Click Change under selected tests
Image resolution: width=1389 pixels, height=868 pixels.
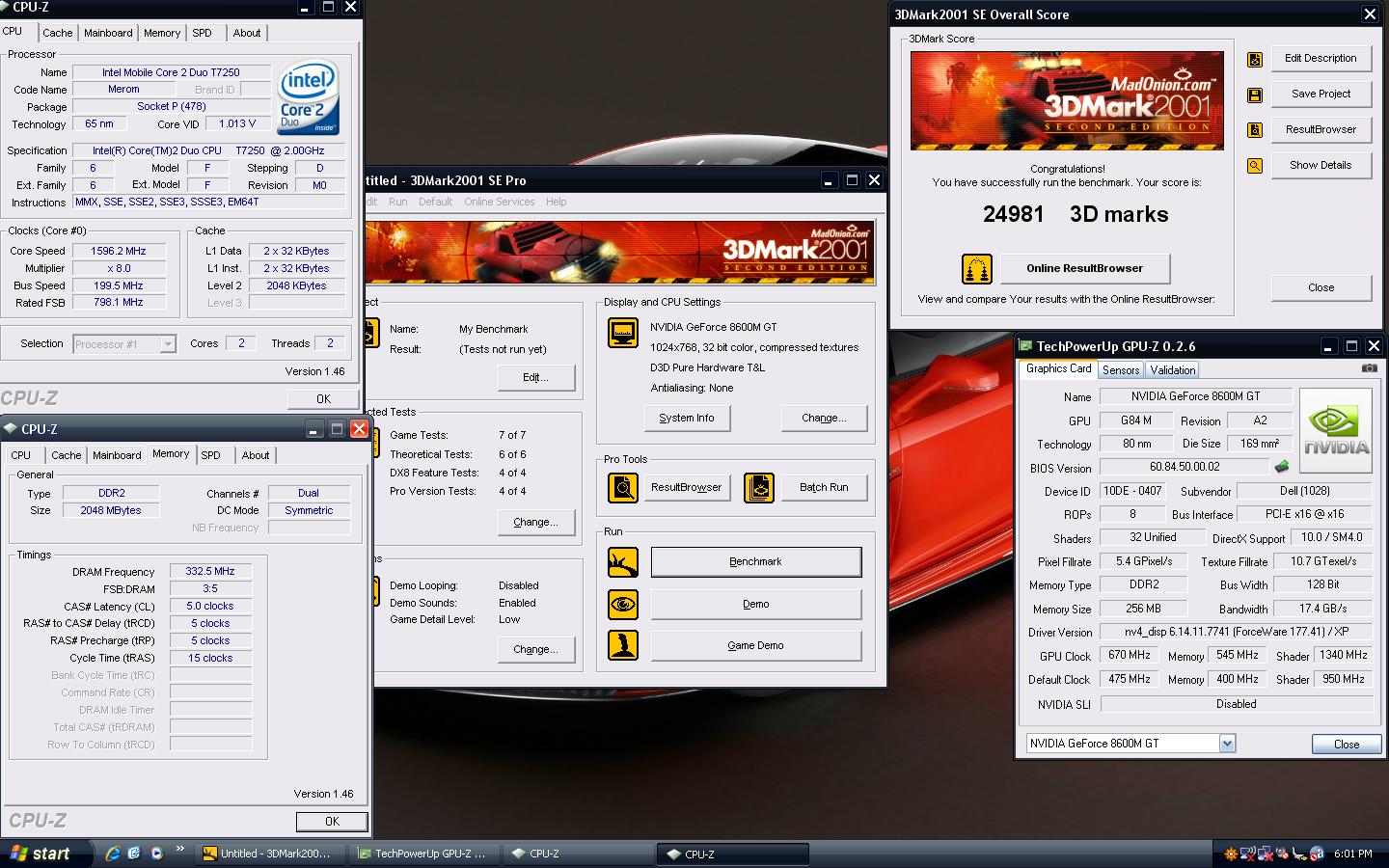click(x=536, y=523)
